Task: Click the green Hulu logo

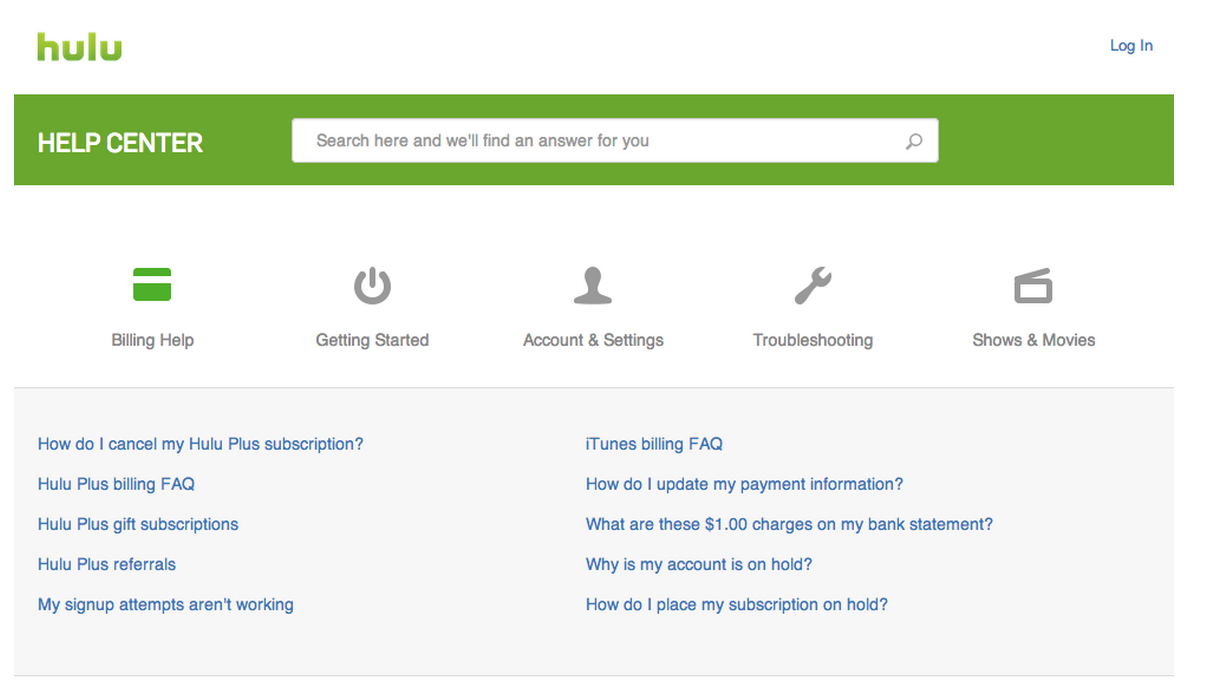Action: coord(80,46)
